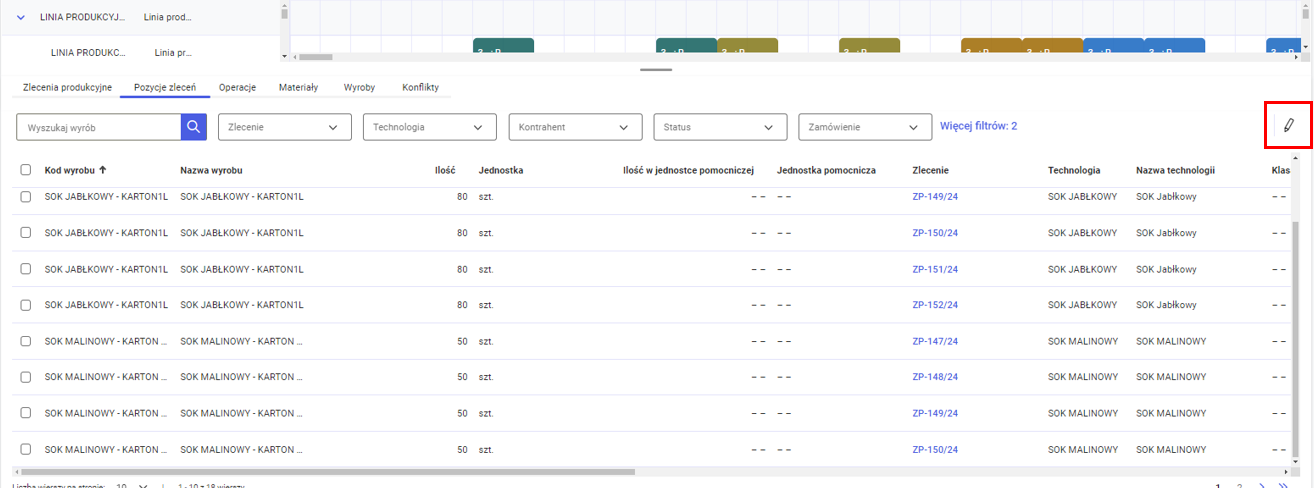The image size is (1314, 488).
Task: Expand the Status filter dropdown
Action: (720, 127)
